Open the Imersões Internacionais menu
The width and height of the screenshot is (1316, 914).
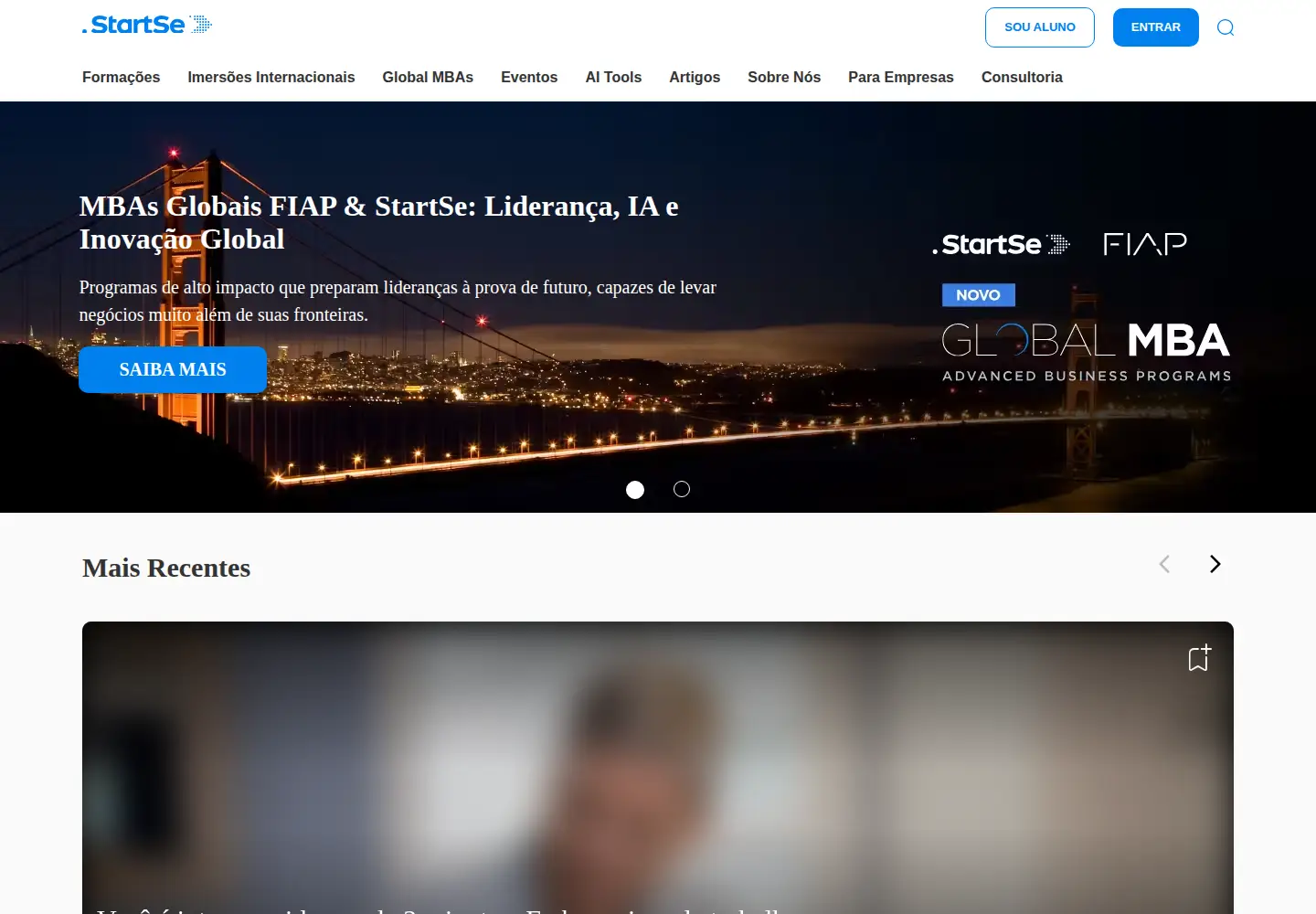(x=271, y=78)
